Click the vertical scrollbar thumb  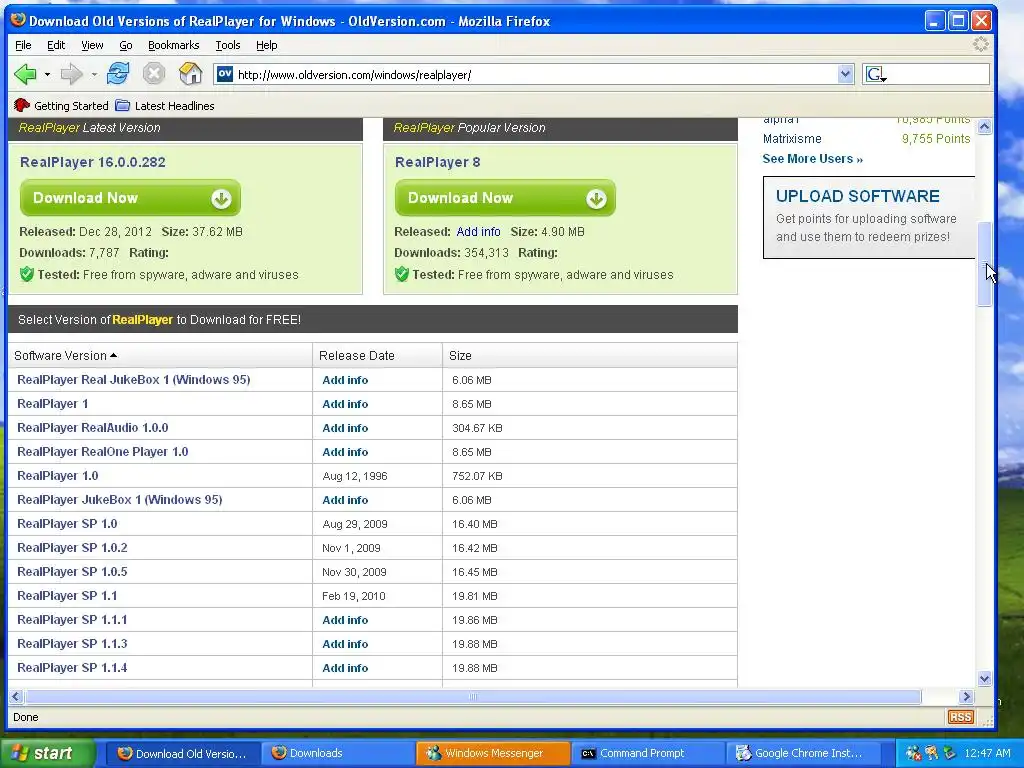984,264
